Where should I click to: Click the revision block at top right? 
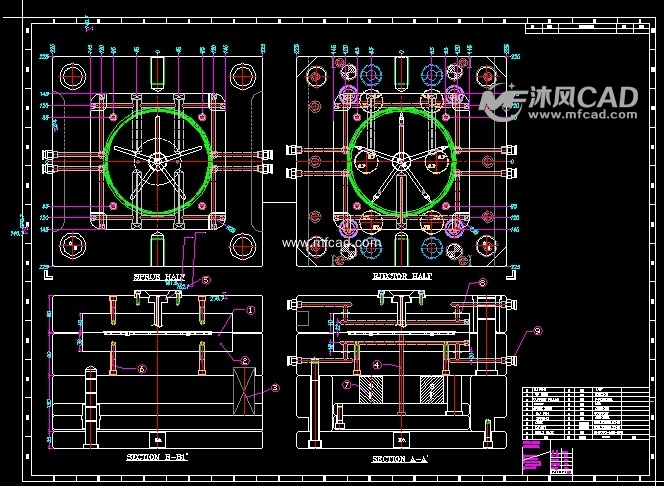[x=587, y=28]
